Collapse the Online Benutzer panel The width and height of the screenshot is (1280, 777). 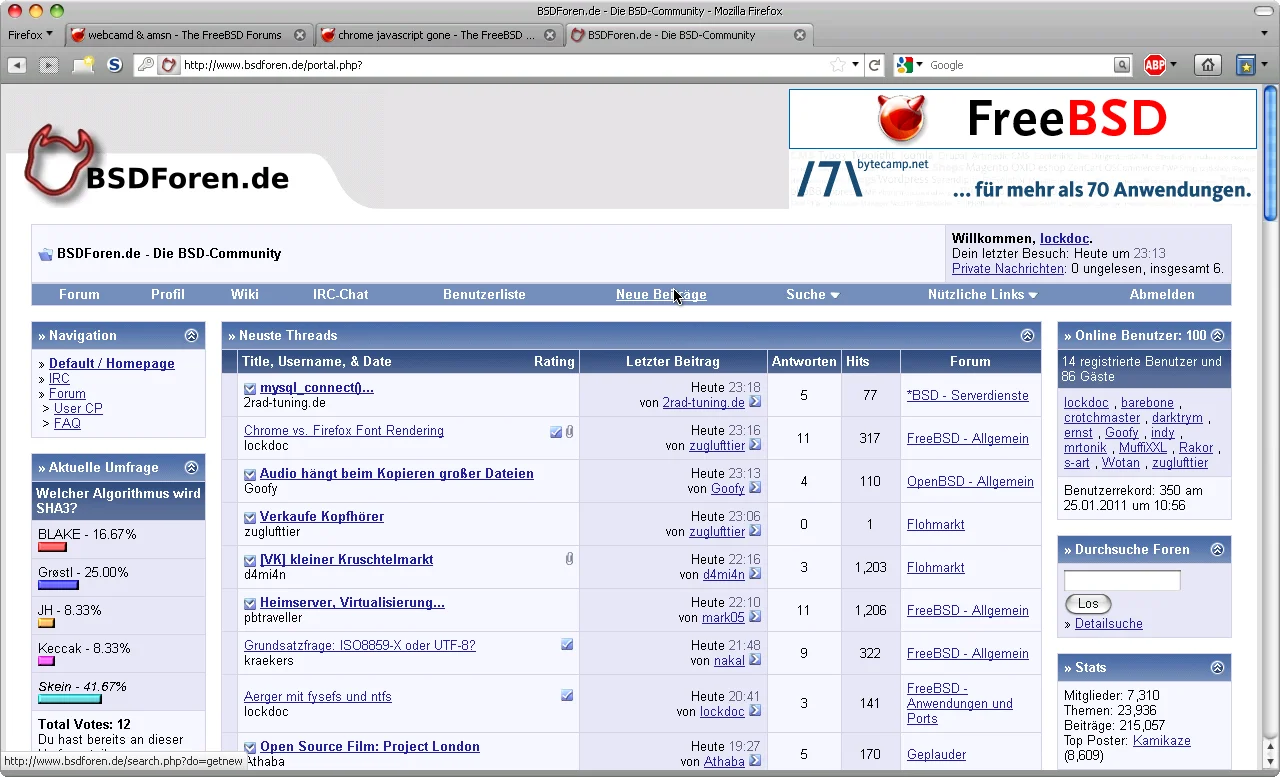tap(1217, 336)
